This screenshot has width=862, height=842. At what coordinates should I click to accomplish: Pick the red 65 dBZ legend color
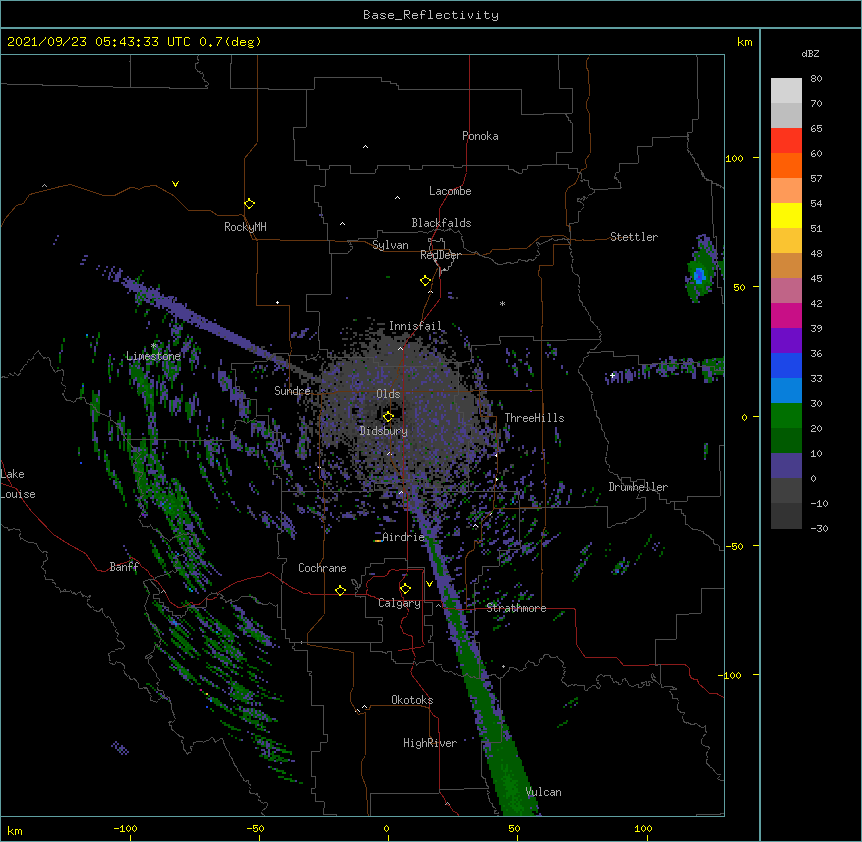(x=786, y=141)
